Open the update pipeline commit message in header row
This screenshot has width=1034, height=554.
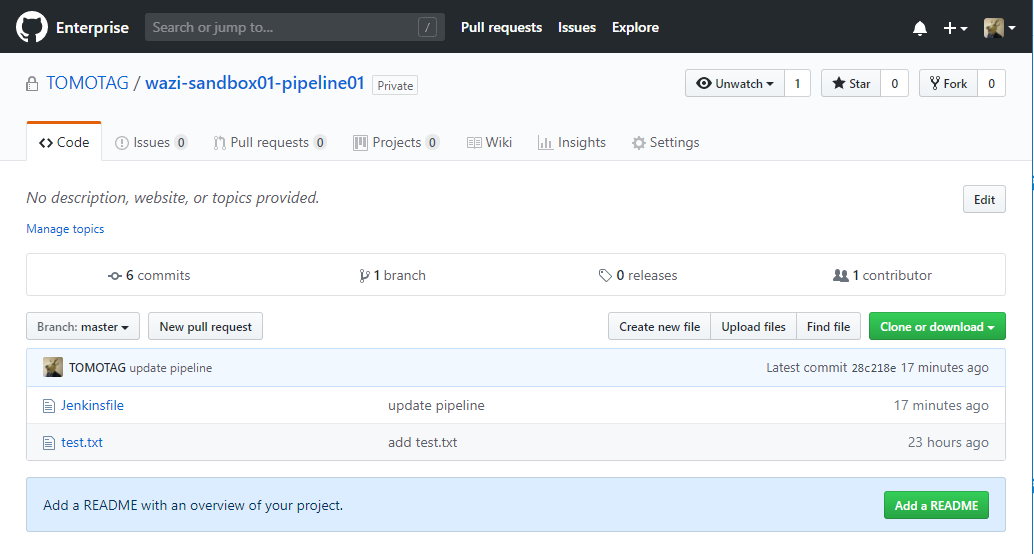(x=171, y=368)
